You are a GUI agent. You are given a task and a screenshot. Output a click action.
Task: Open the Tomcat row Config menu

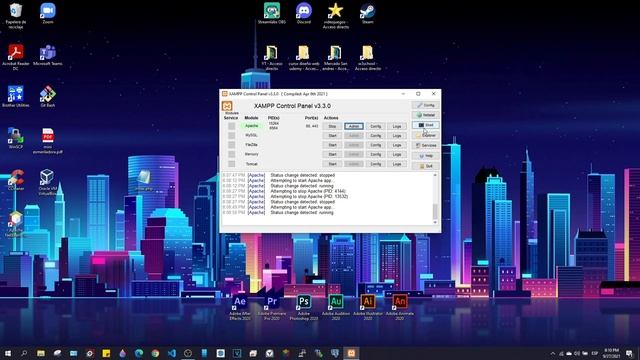[376, 164]
